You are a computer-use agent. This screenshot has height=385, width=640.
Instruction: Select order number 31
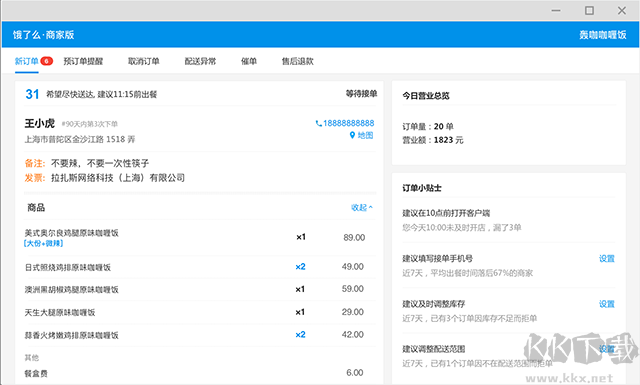[32, 94]
